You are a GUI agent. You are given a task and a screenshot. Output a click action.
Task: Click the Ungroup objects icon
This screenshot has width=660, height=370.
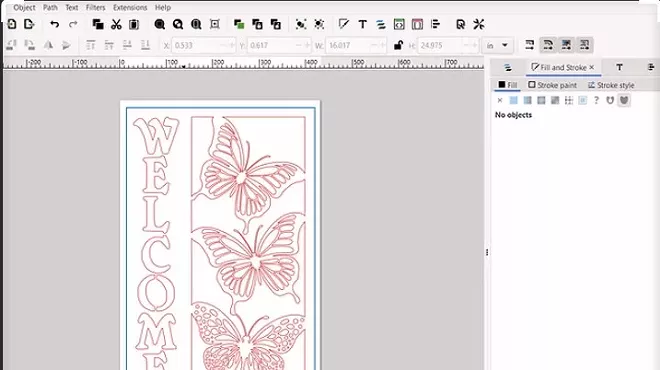319,24
